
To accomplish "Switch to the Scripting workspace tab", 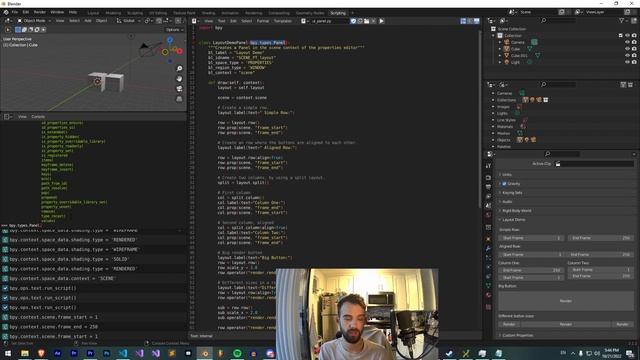I will point(338,13).
